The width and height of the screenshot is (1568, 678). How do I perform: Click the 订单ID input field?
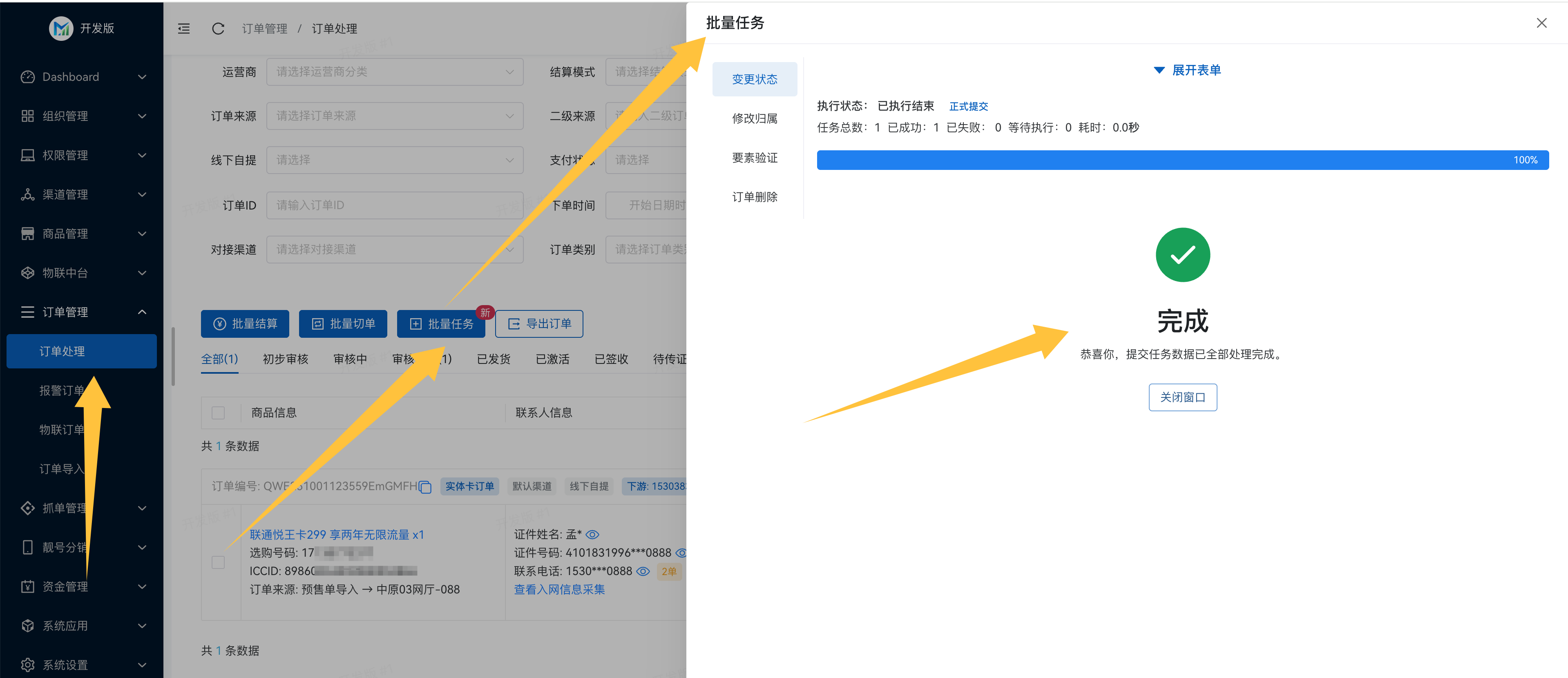coord(394,205)
